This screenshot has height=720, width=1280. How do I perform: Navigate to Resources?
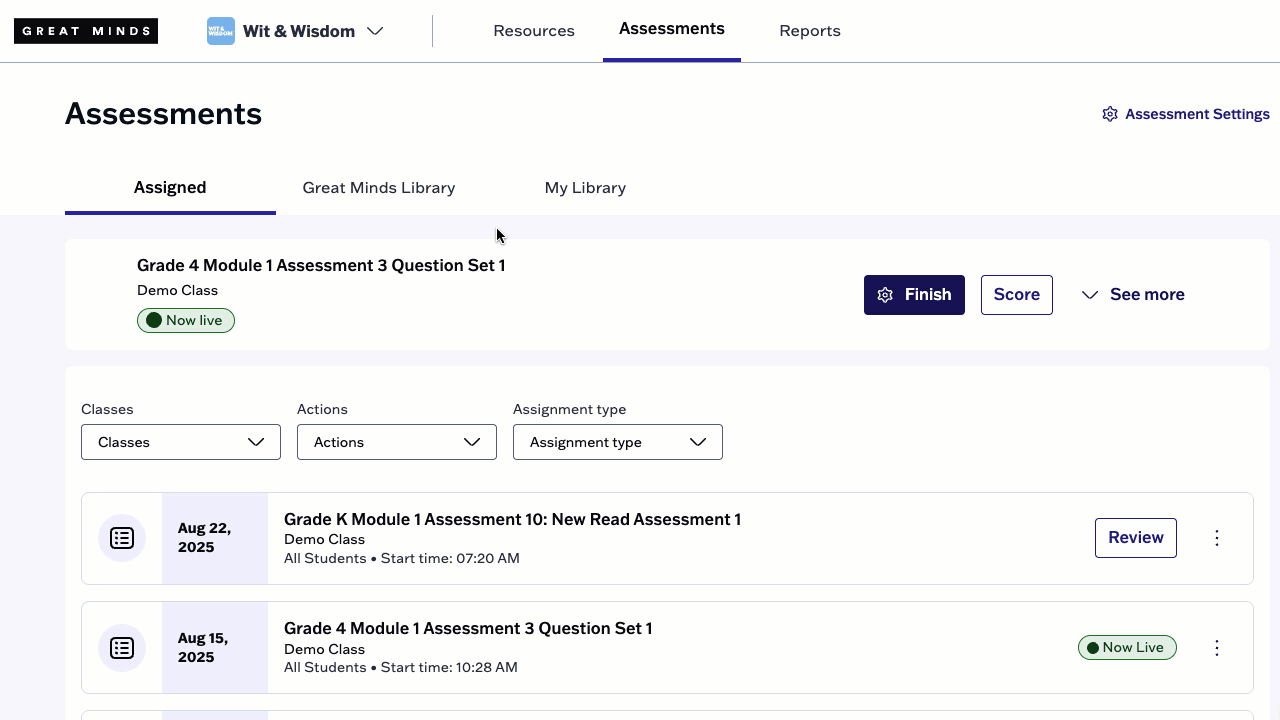point(534,30)
